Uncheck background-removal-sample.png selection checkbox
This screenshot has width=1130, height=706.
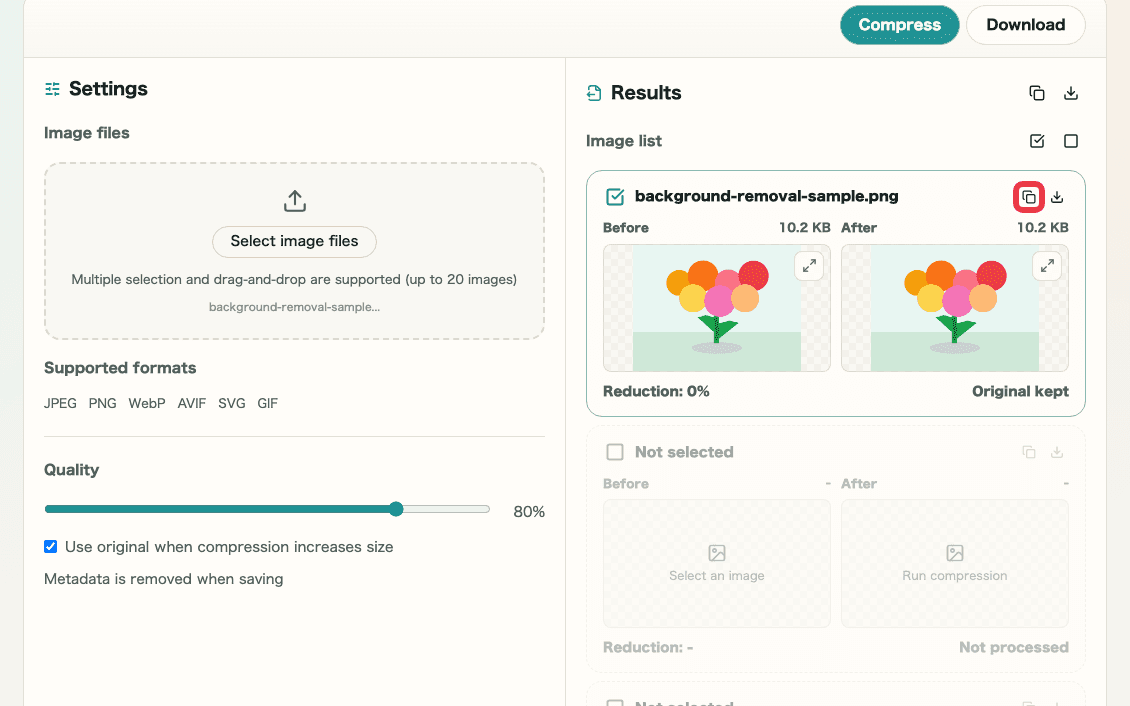615,197
